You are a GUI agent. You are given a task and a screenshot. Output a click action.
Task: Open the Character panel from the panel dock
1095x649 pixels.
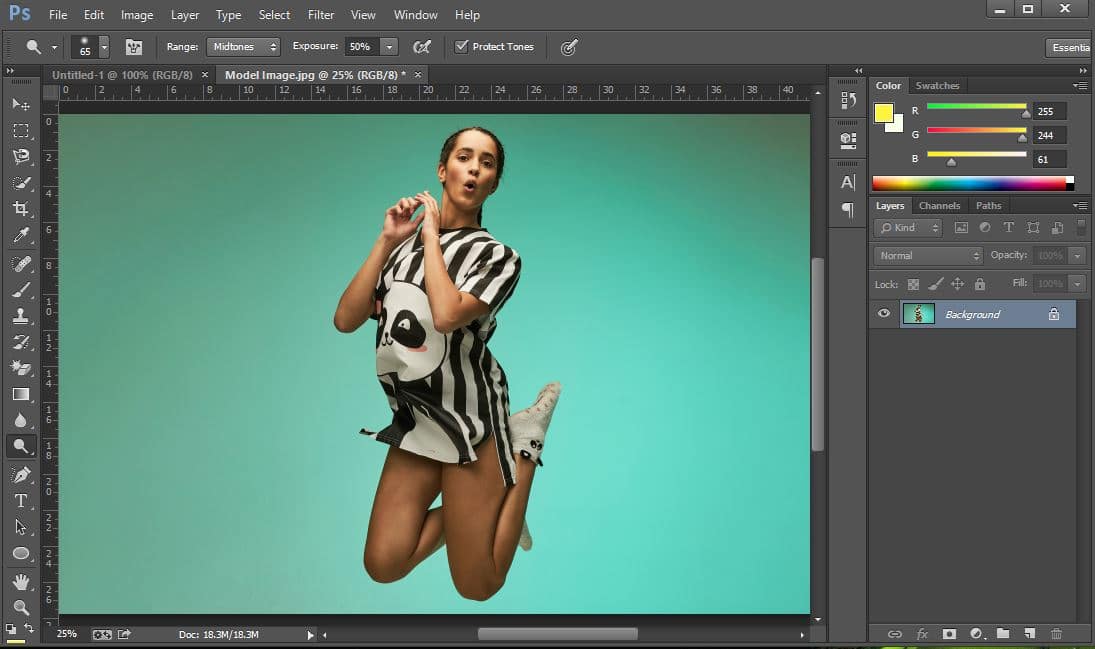click(x=847, y=182)
